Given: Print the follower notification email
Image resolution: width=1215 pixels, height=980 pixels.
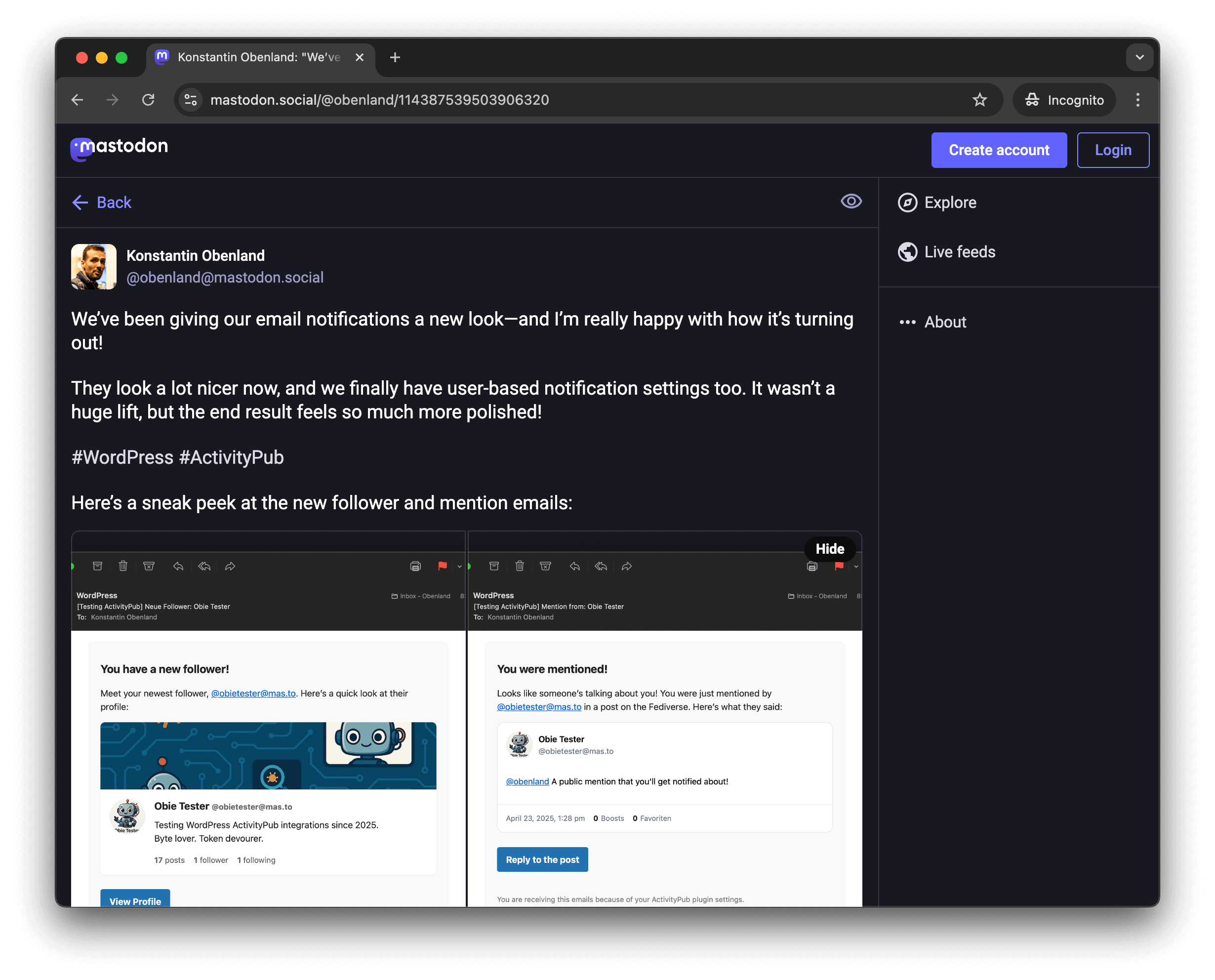Looking at the screenshot, I should [416, 566].
